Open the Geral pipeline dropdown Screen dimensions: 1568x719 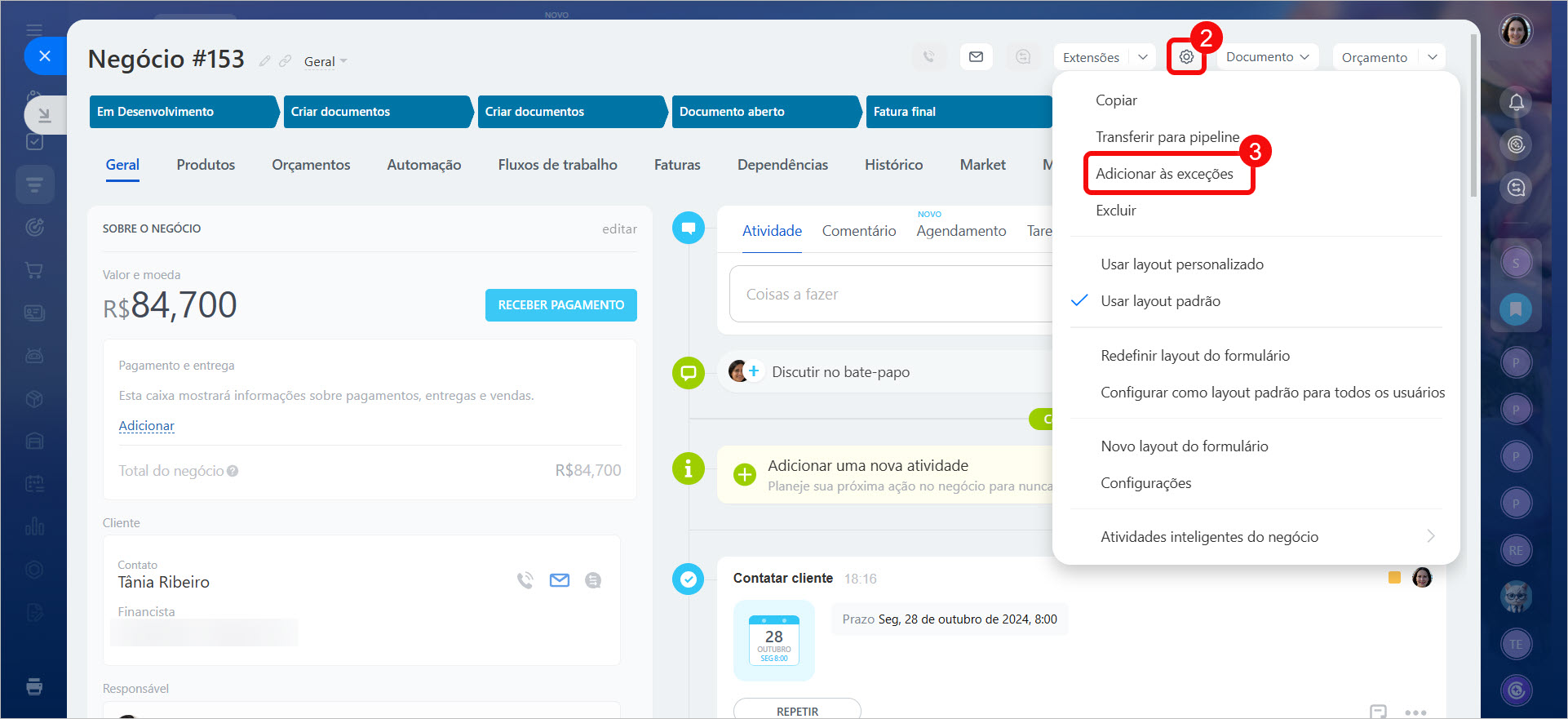pyautogui.click(x=326, y=62)
